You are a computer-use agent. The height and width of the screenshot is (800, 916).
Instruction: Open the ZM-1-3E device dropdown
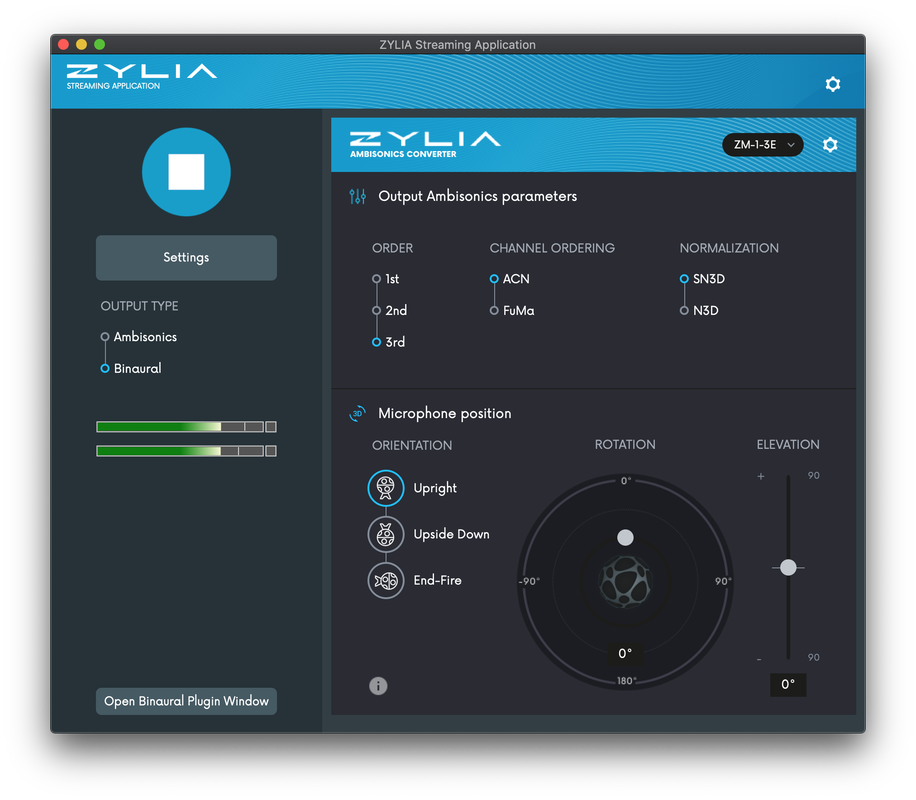(762, 144)
